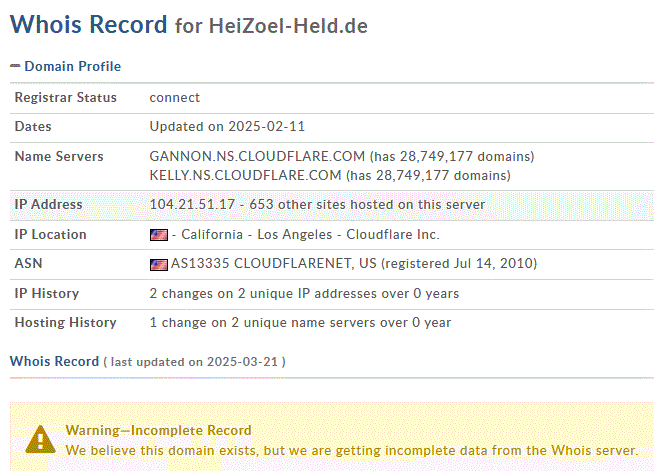Click the HeiZoel-Held.de domain title
The image size is (655, 472).
click(x=288, y=25)
